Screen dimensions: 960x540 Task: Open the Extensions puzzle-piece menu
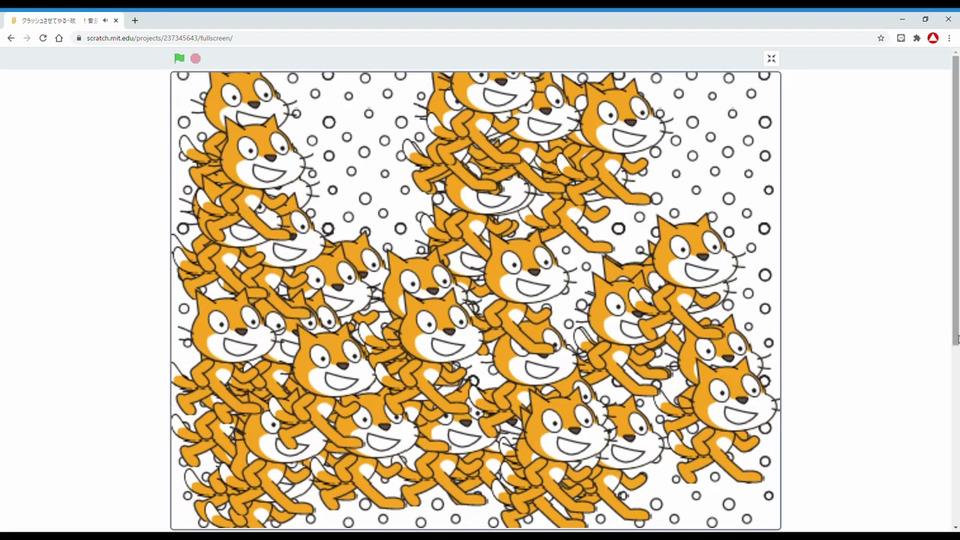coord(917,38)
